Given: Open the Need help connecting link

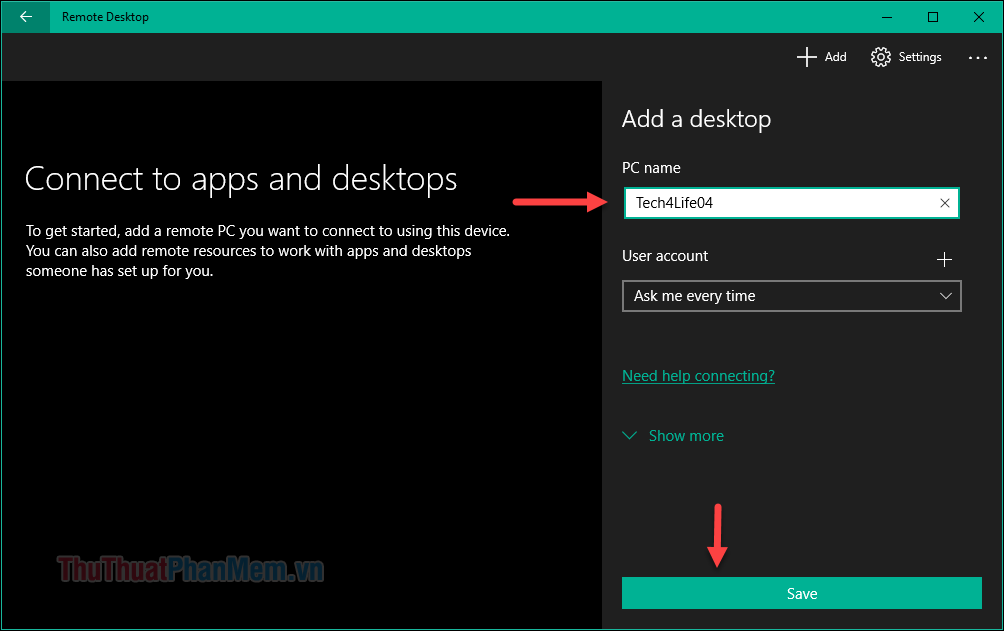Looking at the screenshot, I should [698, 375].
